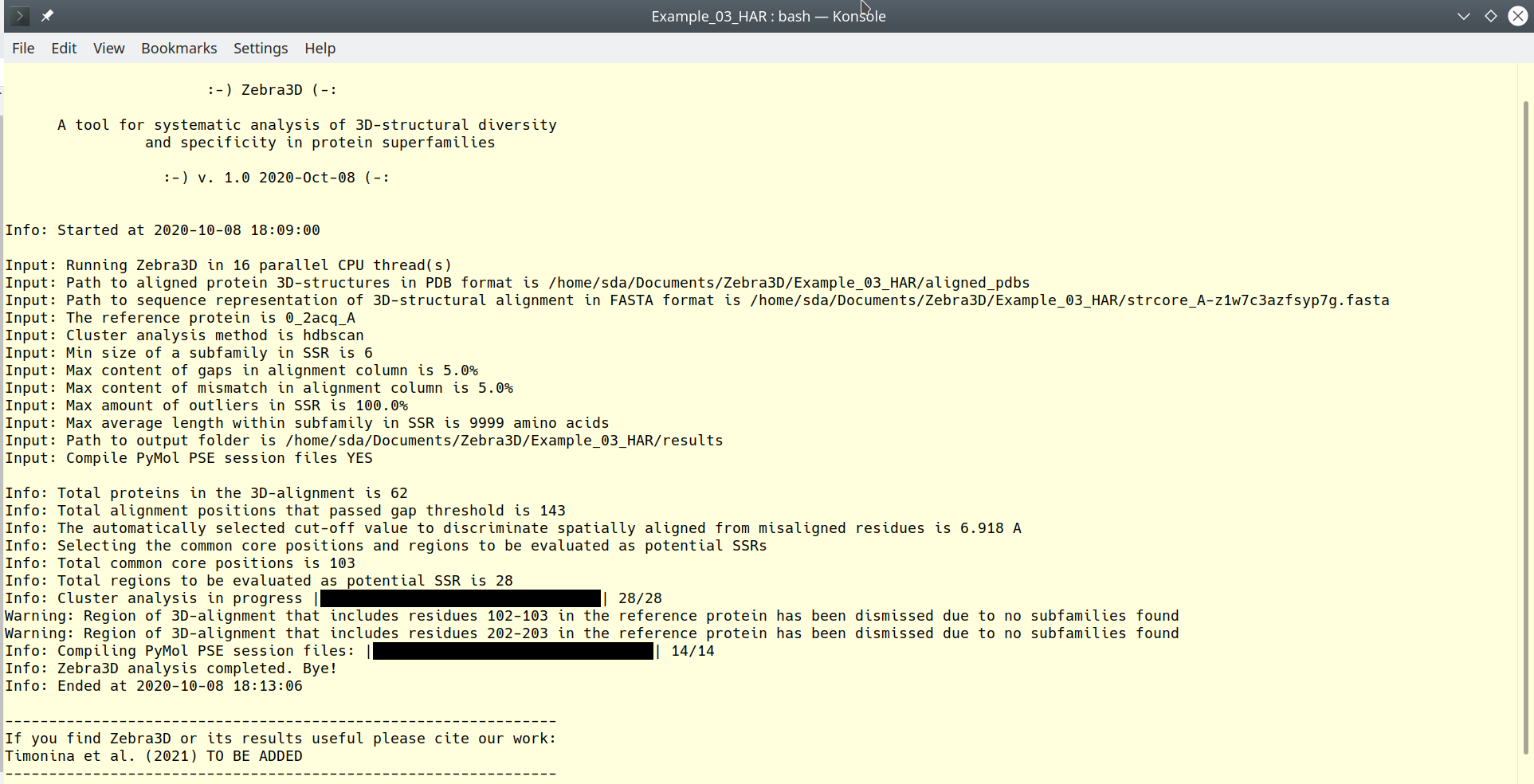Image resolution: width=1534 pixels, height=784 pixels.
Task: Minimize the Konsole window with chevron button
Action: [x=1464, y=16]
